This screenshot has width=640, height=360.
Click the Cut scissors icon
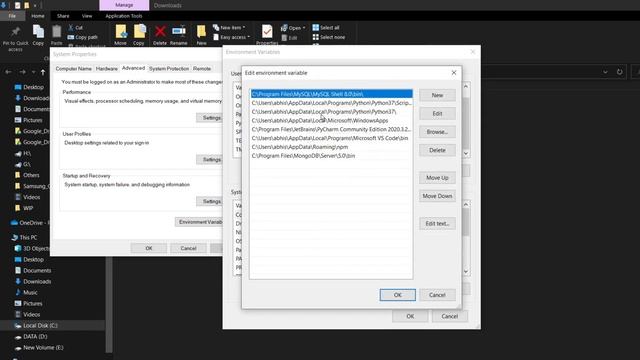pos(71,27)
